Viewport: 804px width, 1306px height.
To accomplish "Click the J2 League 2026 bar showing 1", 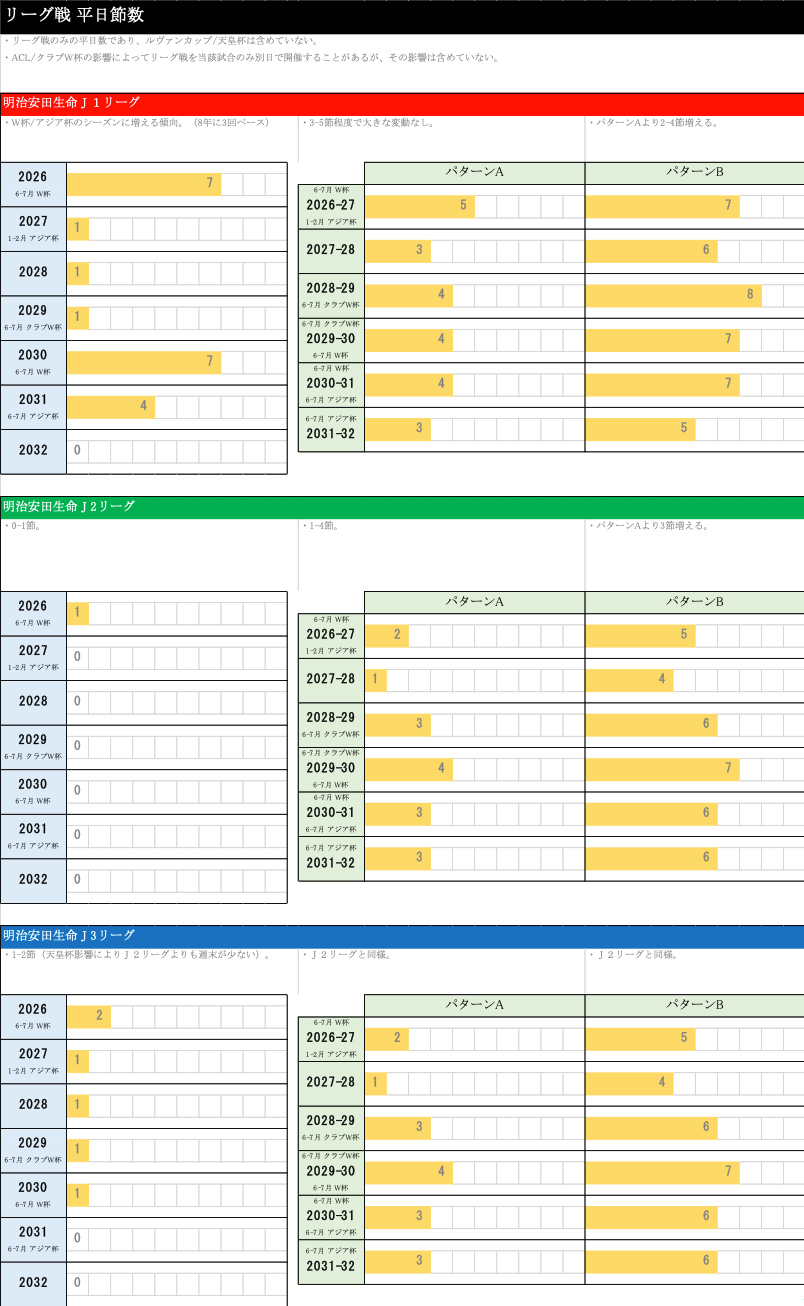I will click(x=78, y=613).
